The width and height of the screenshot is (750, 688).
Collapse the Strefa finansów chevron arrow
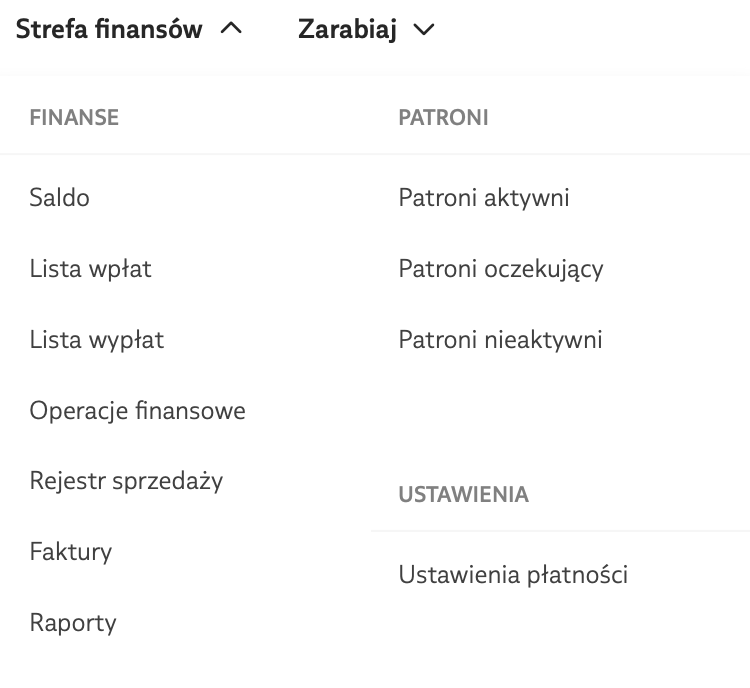point(230,30)
